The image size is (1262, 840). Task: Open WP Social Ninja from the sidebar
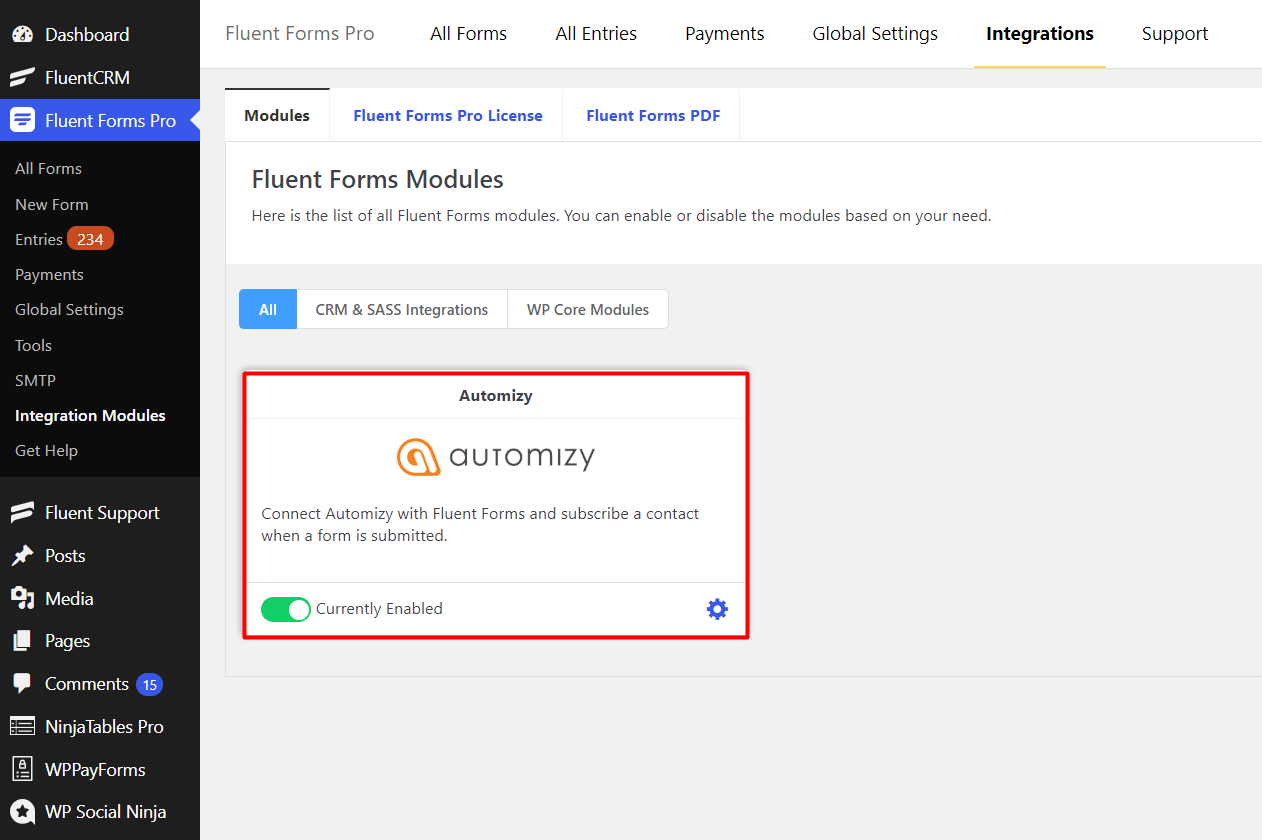pos(21,811)
